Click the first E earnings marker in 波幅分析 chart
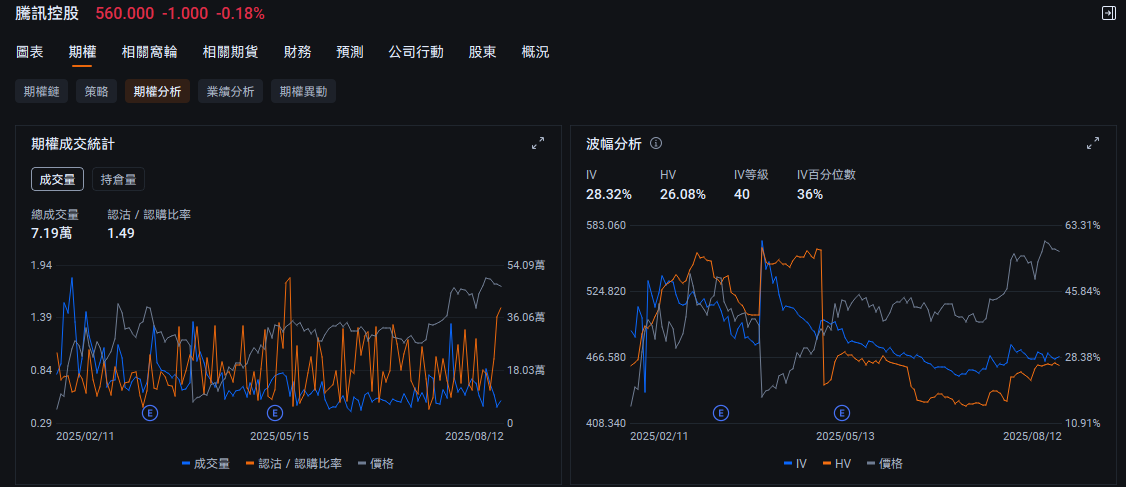The image size is (1126, 487). [721, 413]
